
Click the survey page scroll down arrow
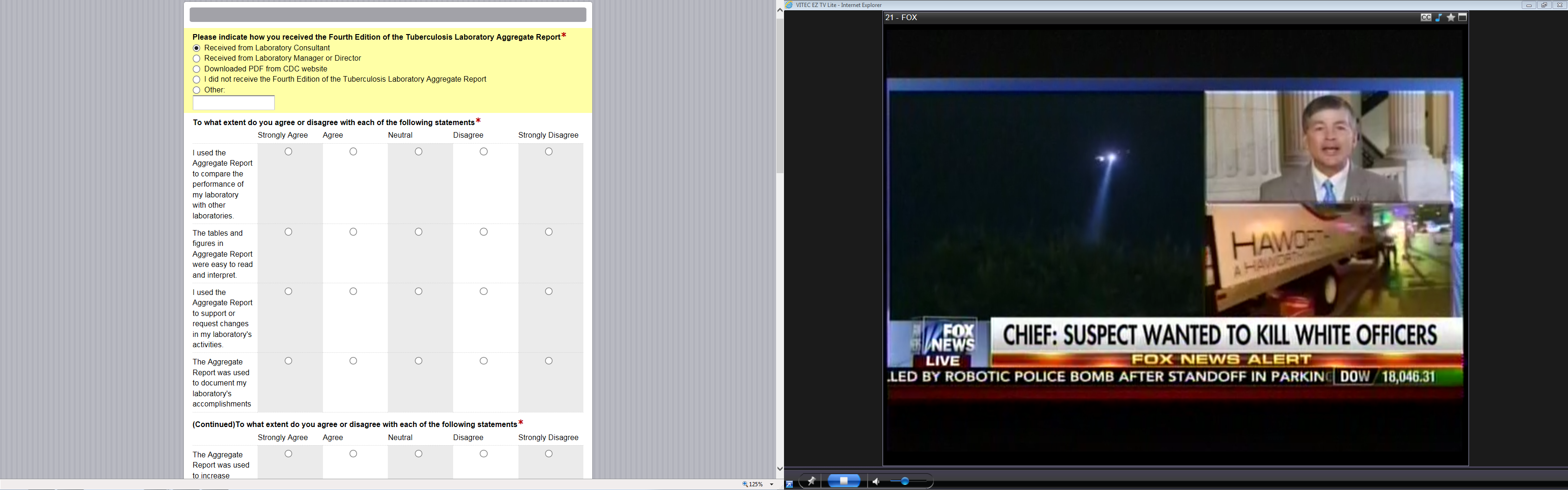[x=780, y=469]
